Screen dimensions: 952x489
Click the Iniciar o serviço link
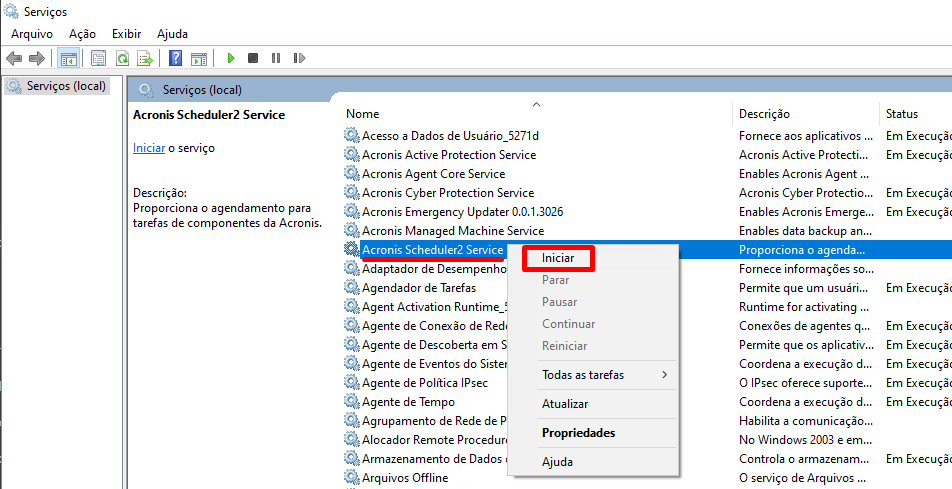(x=148, y=148)
